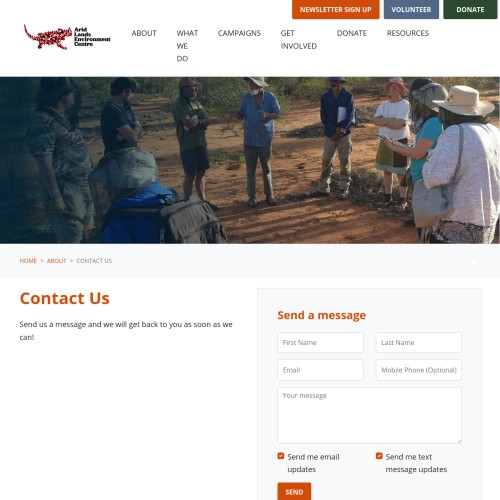The image size is (500, 500).
Task: Select the Mobile Phone (Optional) field
Action: click(x=419, y=370)
